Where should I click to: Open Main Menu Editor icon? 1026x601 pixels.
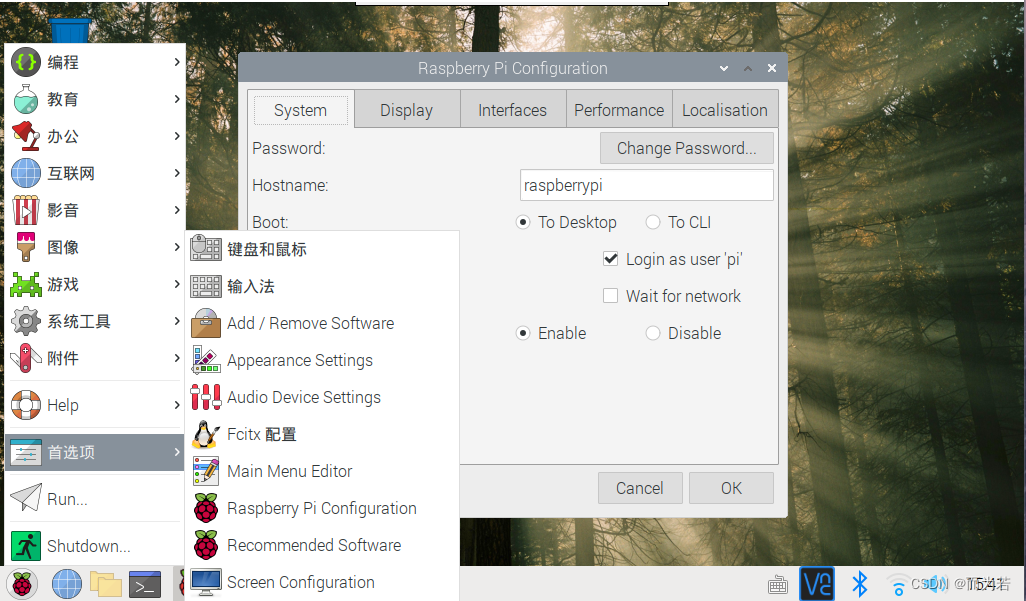[x=206, y=471]
